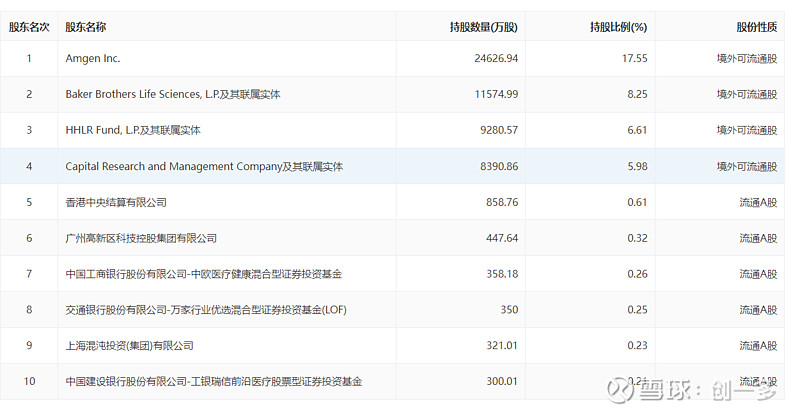Click shareholding value 321.01
800x415 pixels.
[x=502, y=346]
